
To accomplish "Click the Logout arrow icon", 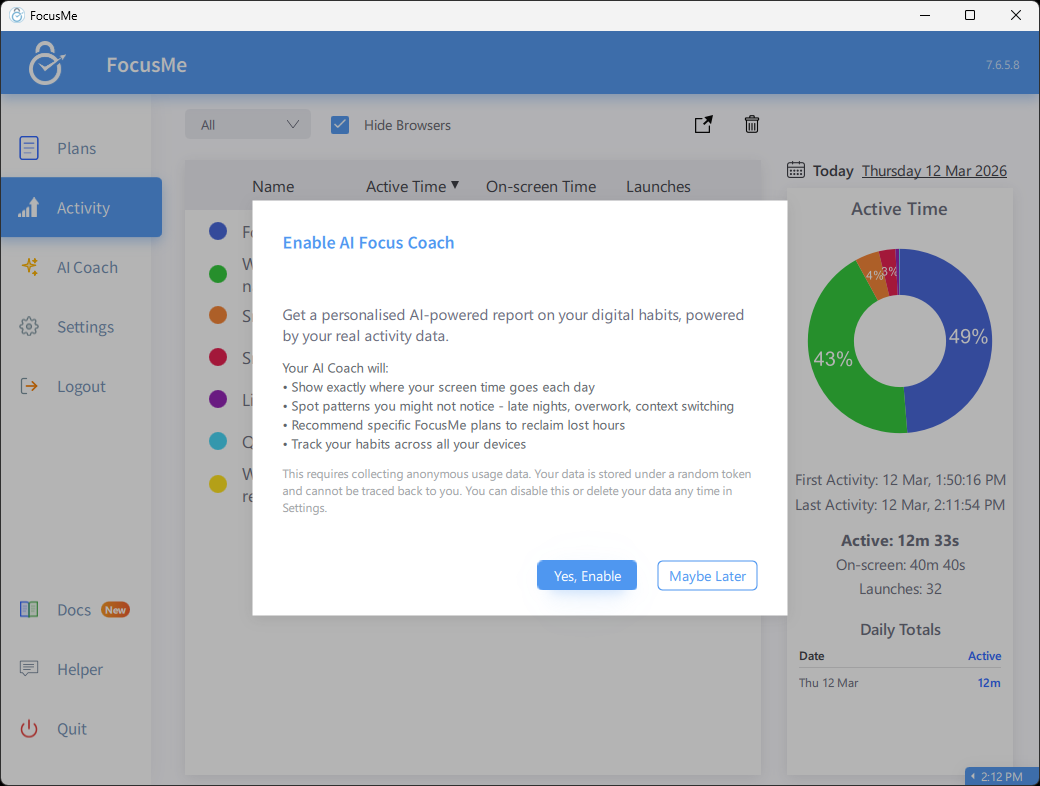I will click(x=29, y=386).
